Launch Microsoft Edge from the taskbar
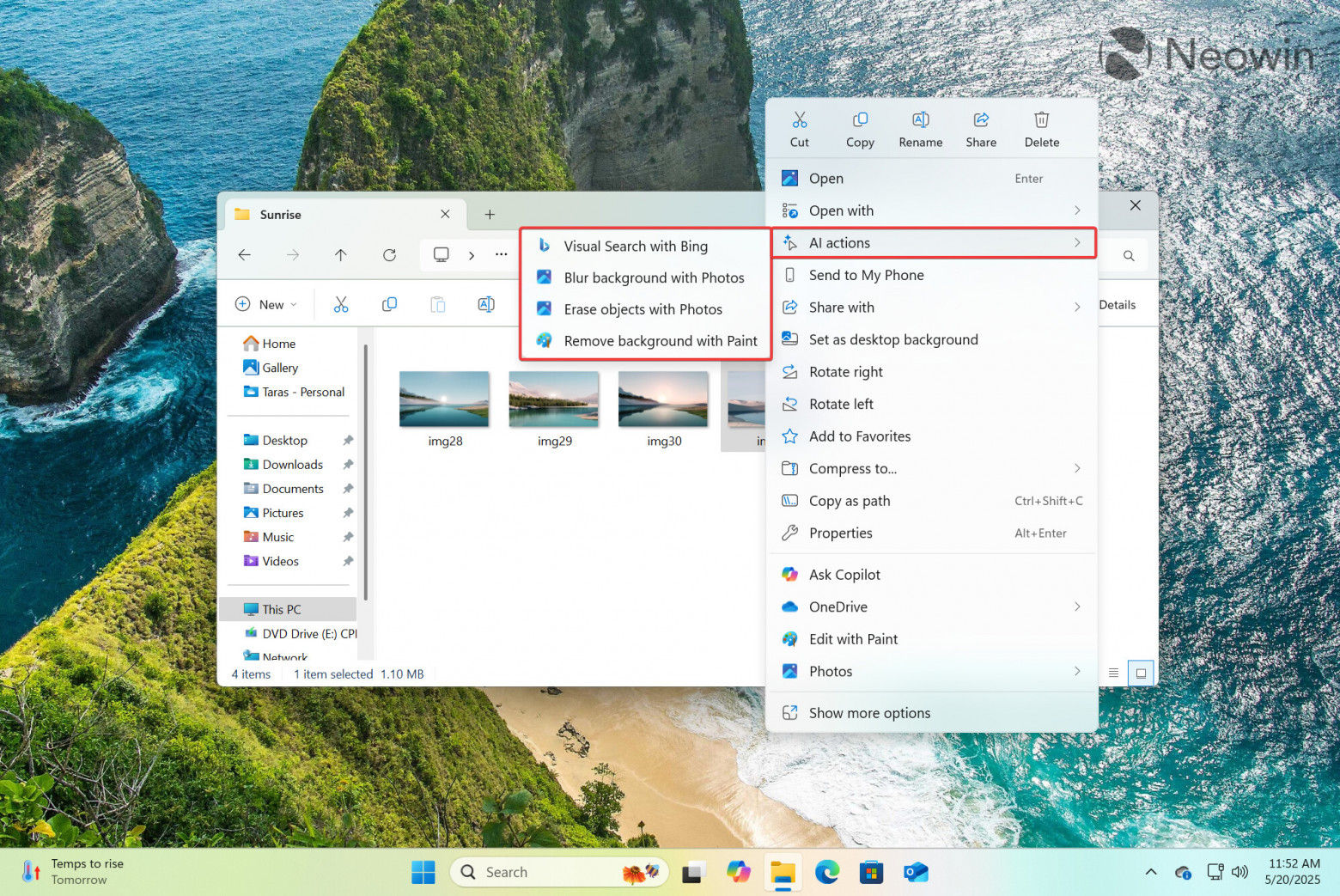This screenshot has height=896, width=1340. (x=826, y=872)
